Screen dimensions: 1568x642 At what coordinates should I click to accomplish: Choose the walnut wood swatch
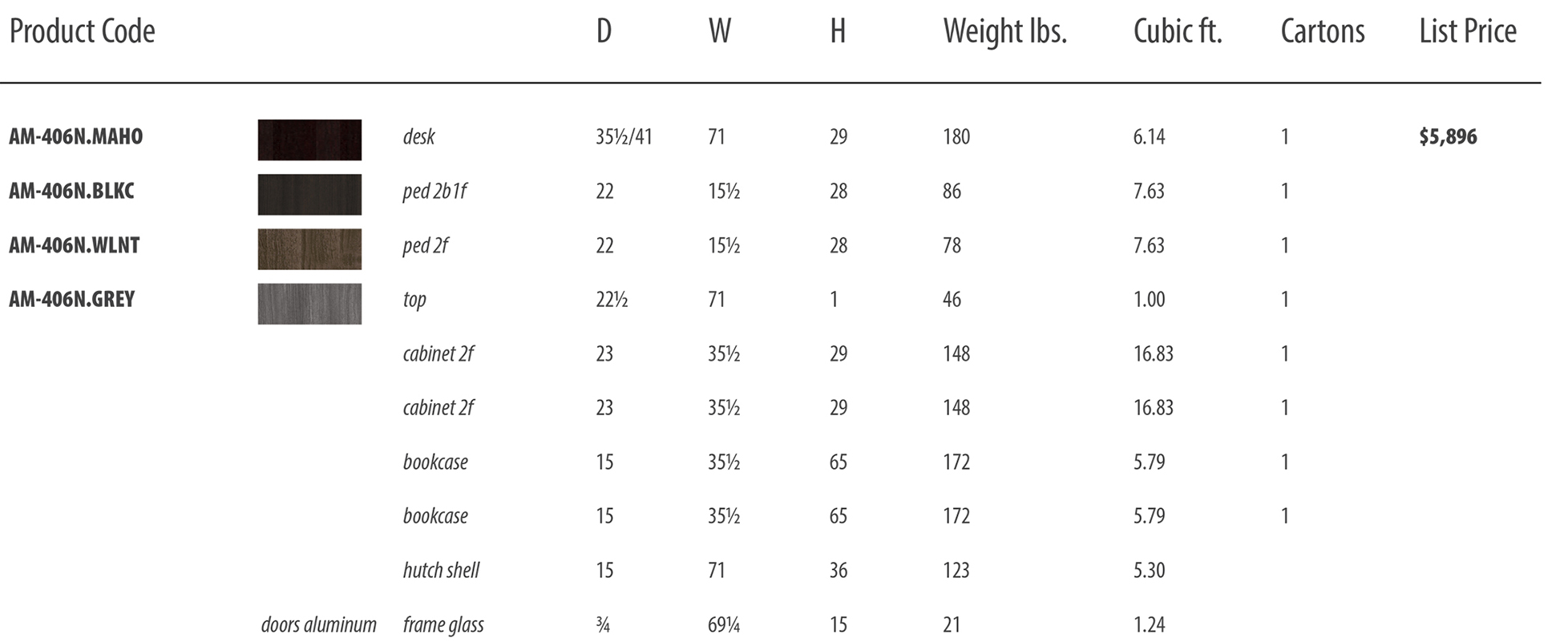coord(309,248)
